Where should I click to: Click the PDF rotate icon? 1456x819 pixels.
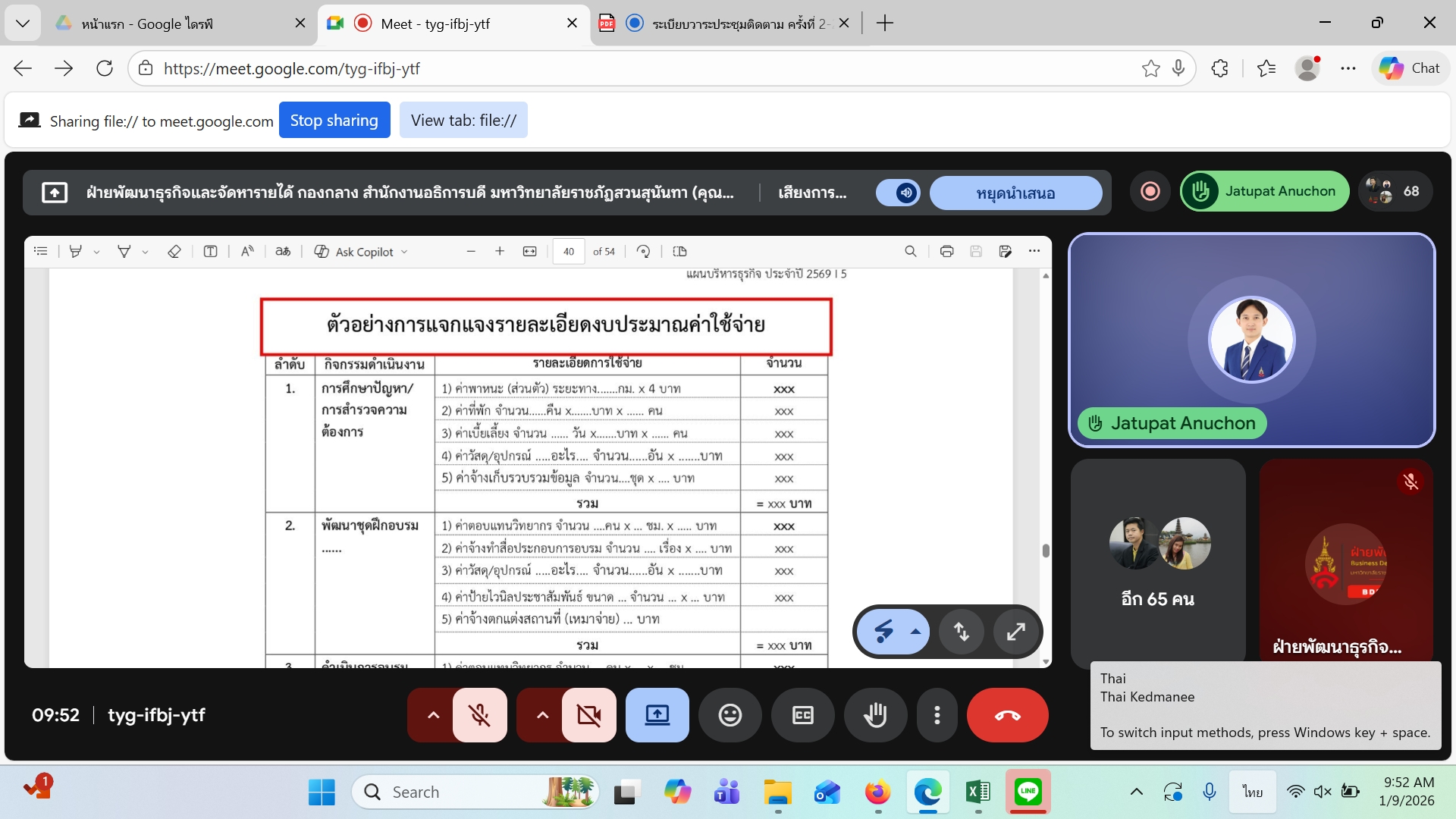point(643,252)
